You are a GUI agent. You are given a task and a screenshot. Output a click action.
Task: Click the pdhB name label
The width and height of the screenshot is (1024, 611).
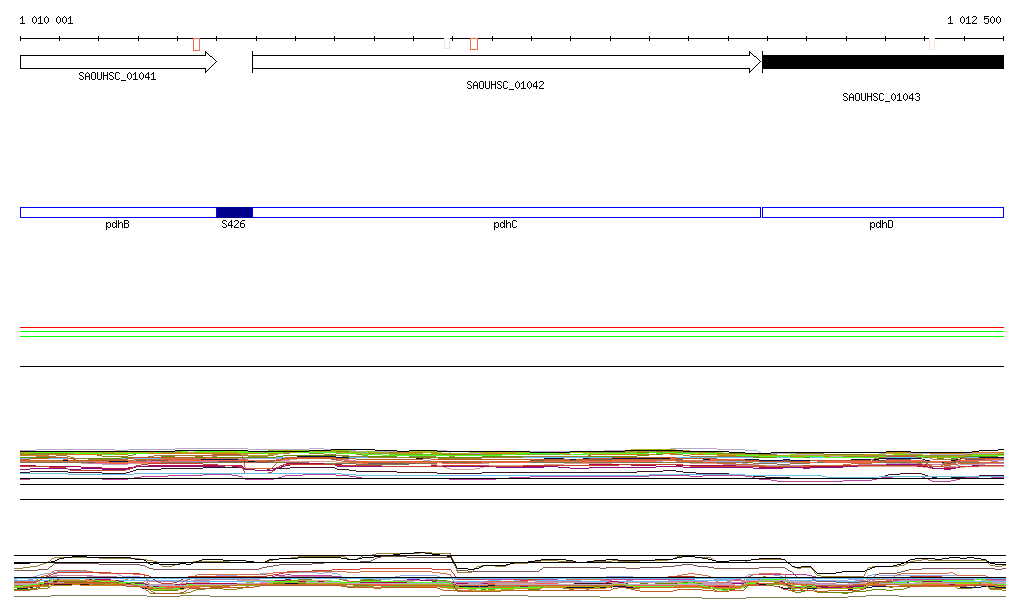tap(117, 225)
